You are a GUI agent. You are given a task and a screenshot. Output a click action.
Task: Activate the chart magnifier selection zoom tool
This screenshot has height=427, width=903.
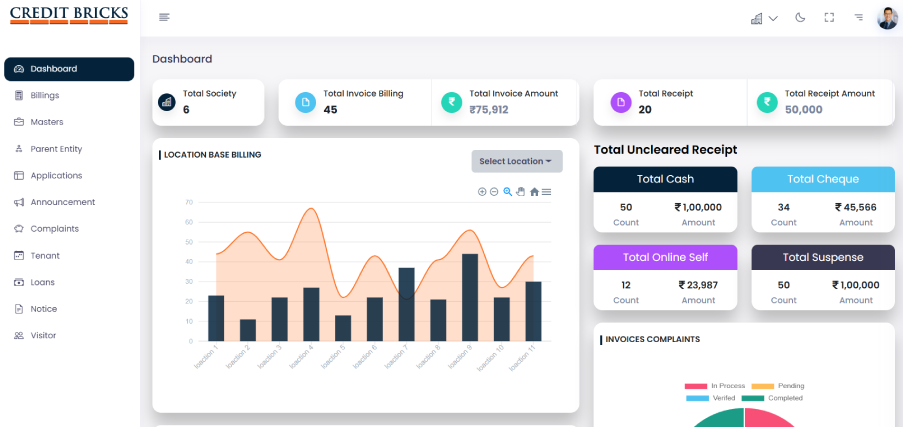pos(508,191)
